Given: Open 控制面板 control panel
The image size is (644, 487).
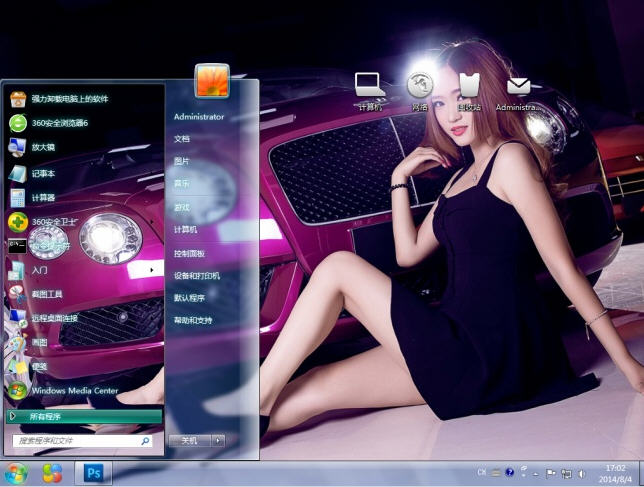Looking at the screenshot, I should pyautogui.click(x=189, y=254).
